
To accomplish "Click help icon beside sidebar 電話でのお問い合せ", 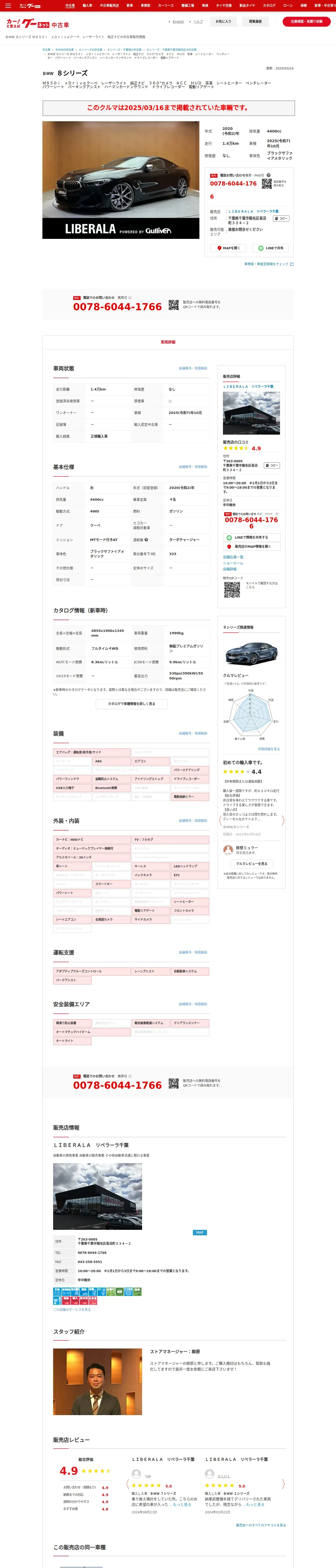I will 277,514.
